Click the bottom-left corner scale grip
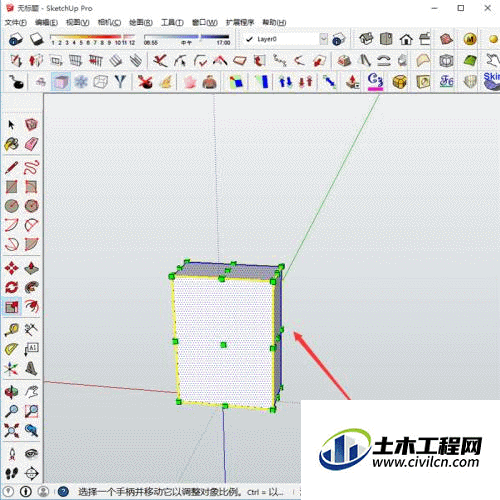This screenshot has height=500, width=500. (x=178, y=402)
